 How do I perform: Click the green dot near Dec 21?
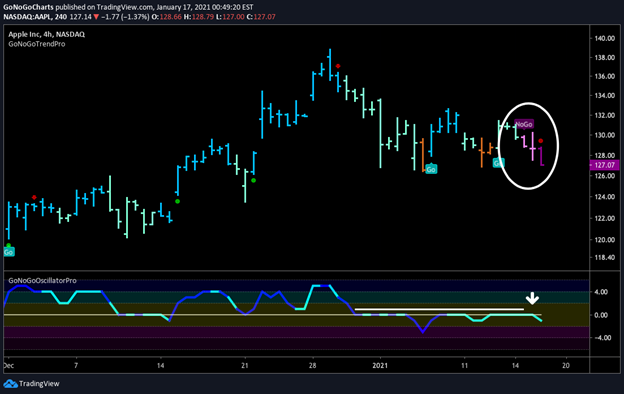click(x=254, y=181)
